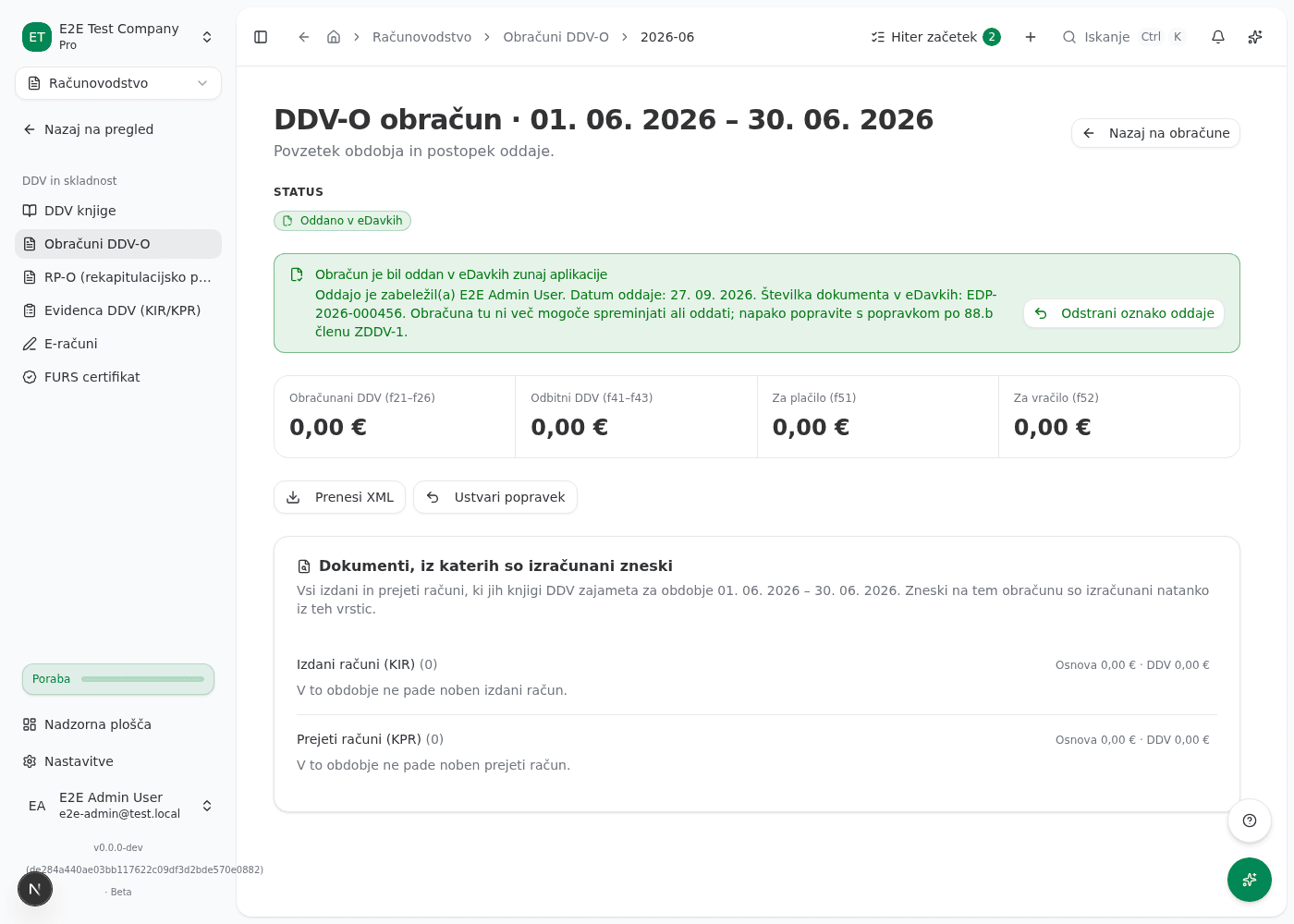The image size is (1294, 924).
Task: Click the 2026-06 breadcrumb
Action: pyautogui.click(x=667, y=37)
